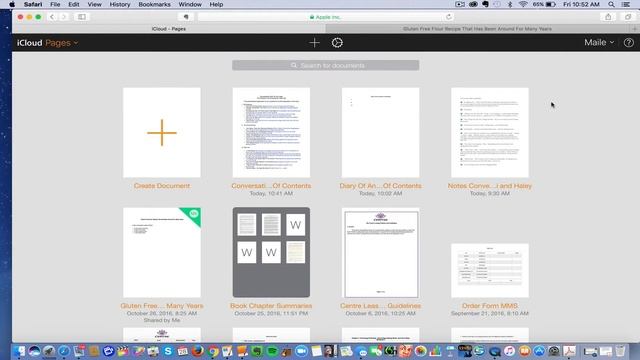Click the Safari address bar
640x360 pixels.
click(x=326, y=17)
